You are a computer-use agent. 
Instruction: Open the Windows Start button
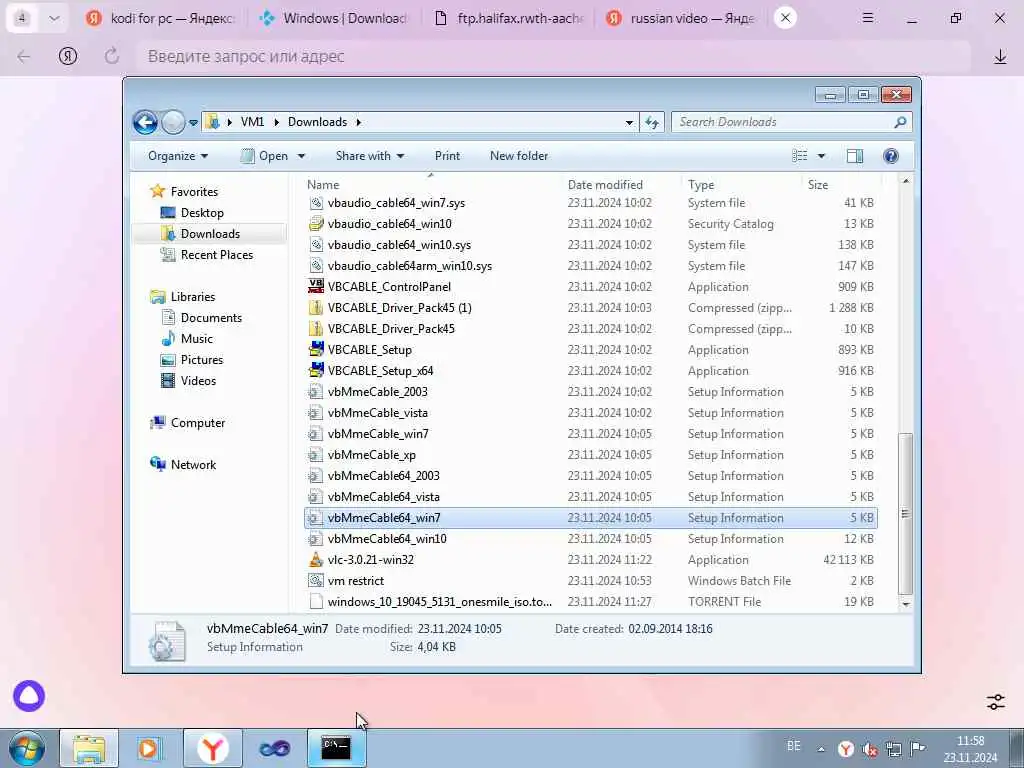tap(27, 748)
